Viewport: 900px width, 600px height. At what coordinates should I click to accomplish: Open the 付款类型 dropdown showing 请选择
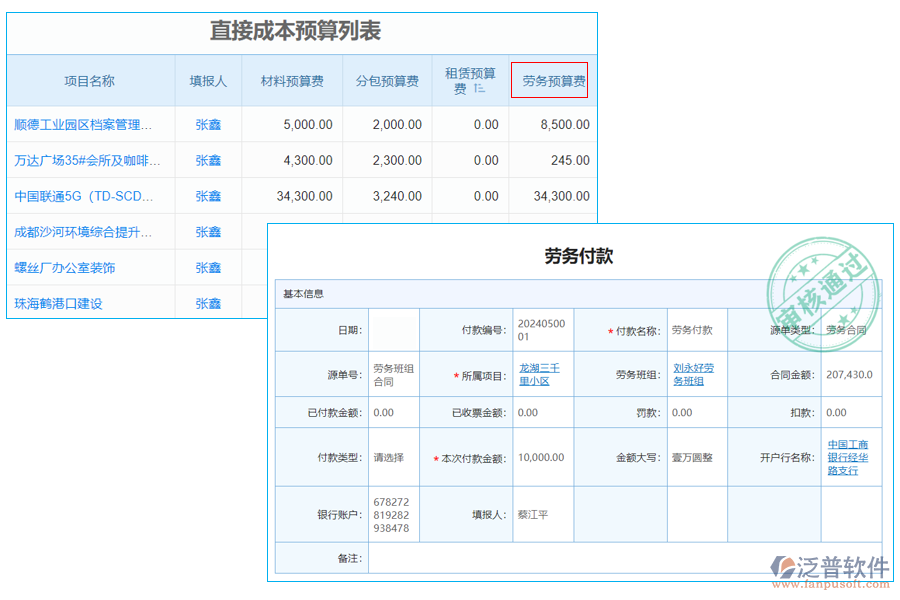(391, 458)
